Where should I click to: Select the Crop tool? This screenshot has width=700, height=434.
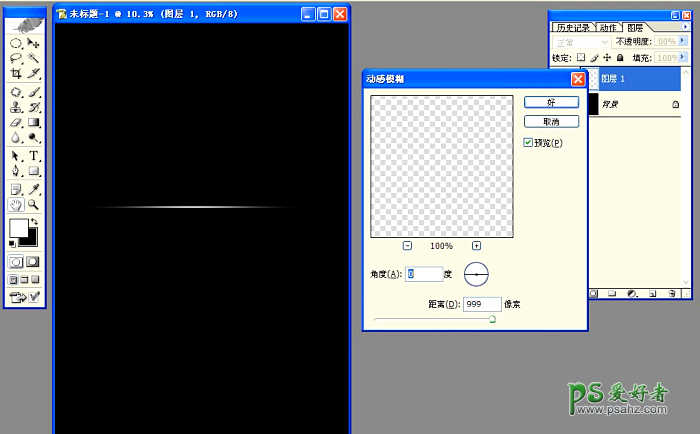16,74
